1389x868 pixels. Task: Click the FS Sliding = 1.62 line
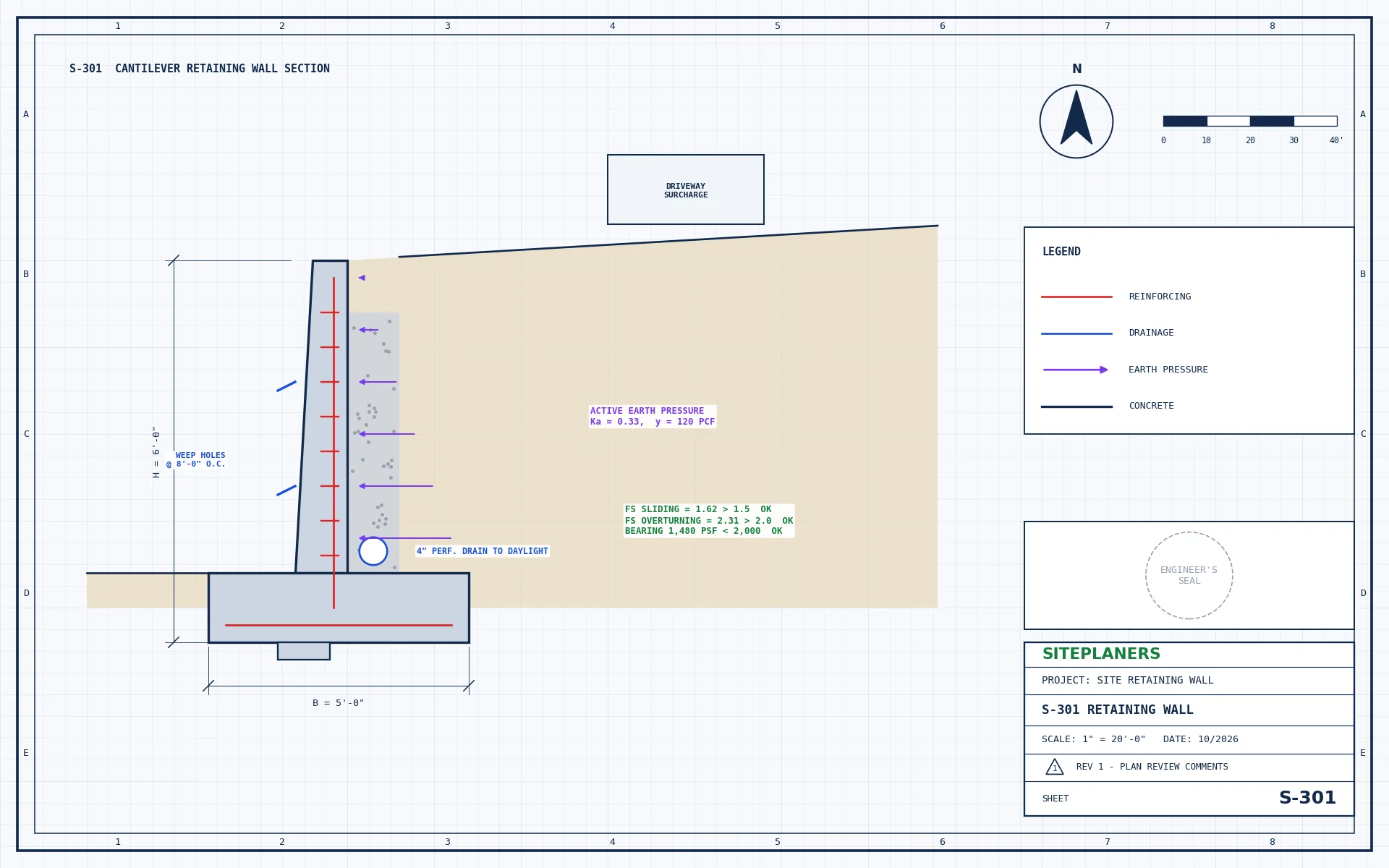point(698,509)
